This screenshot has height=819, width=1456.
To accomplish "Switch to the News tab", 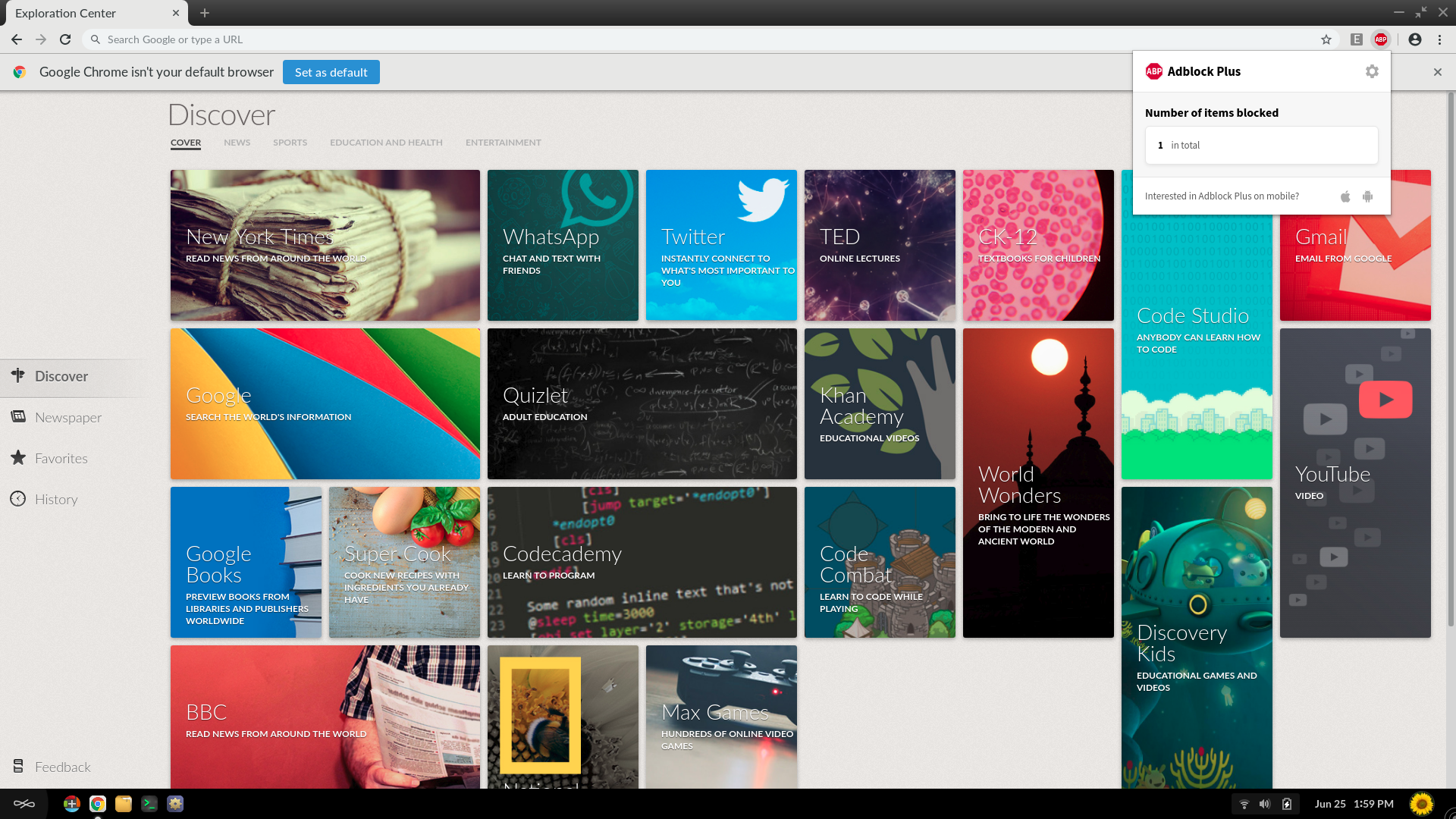I will 237,143.
